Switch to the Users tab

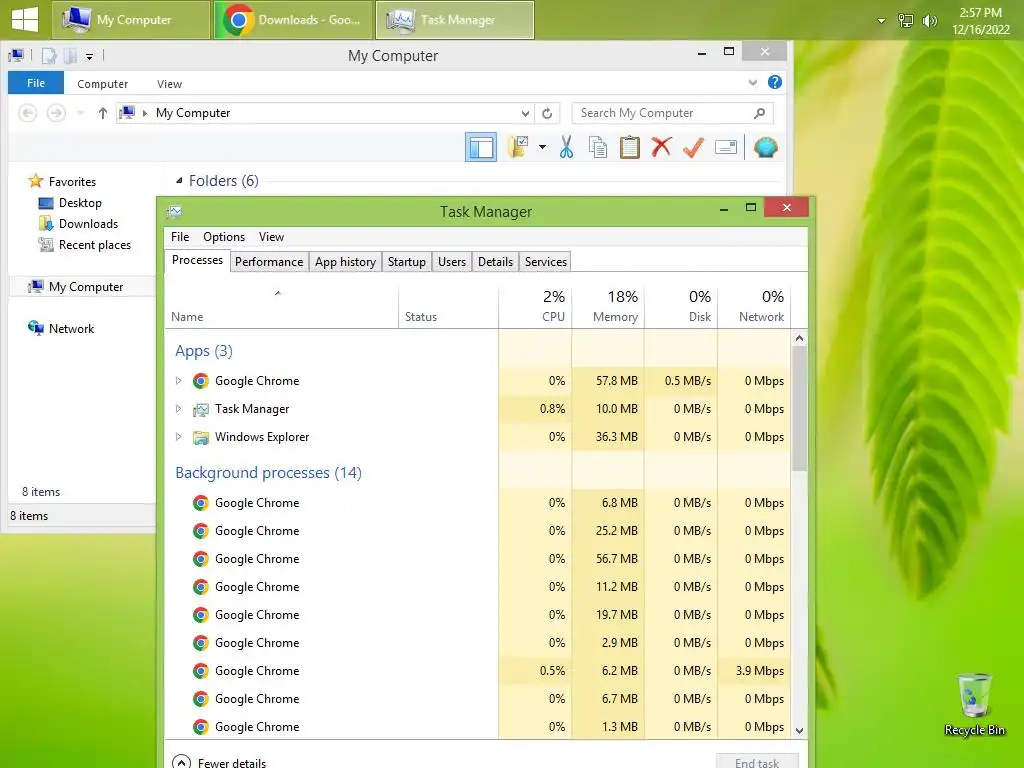click(x=452, y=262)
